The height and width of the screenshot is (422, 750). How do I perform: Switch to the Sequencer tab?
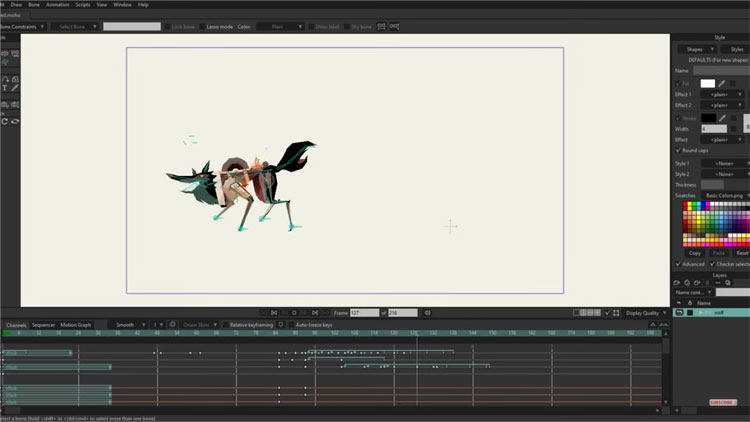43,325
